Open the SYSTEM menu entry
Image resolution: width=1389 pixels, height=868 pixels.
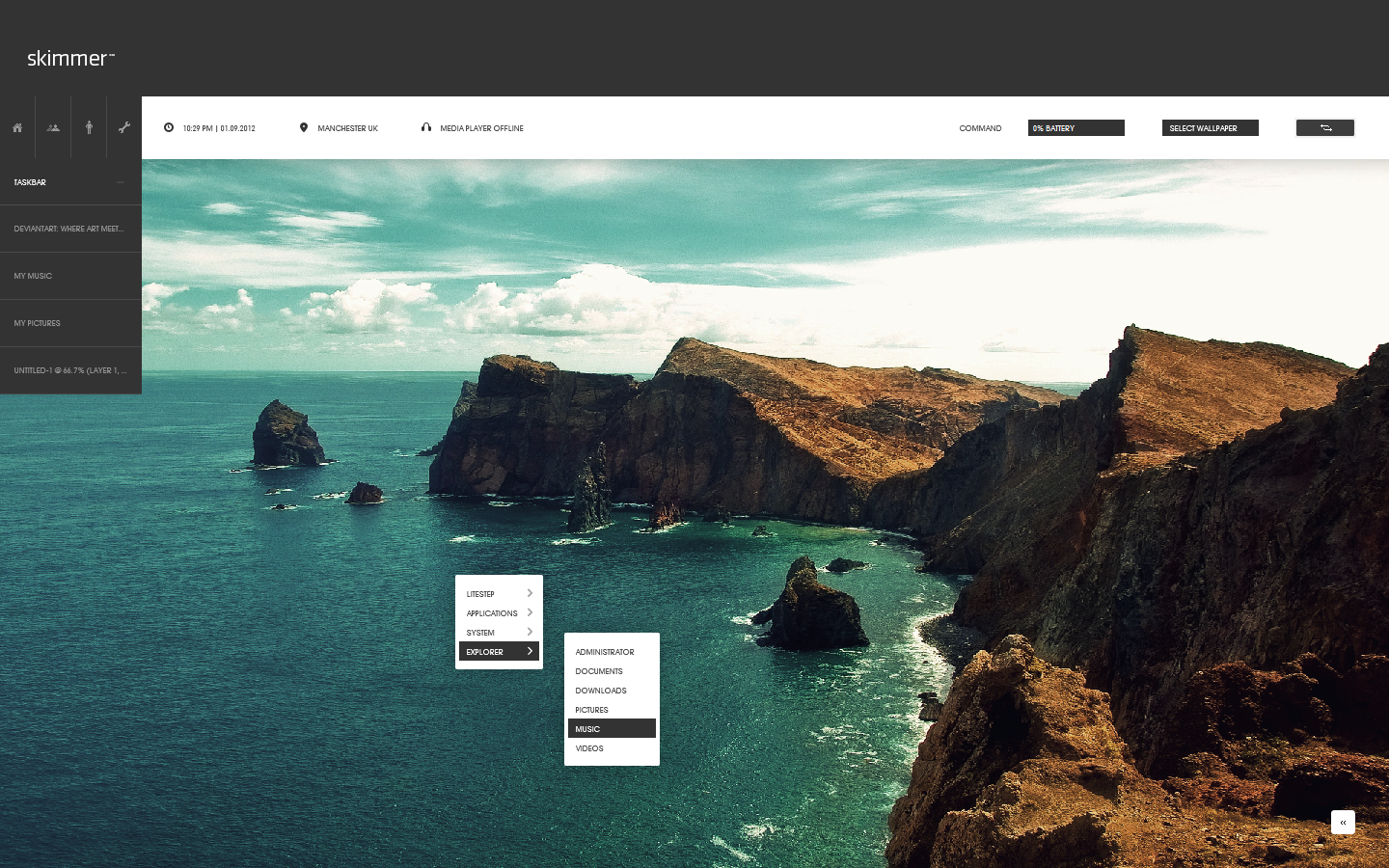click(480, 633)
